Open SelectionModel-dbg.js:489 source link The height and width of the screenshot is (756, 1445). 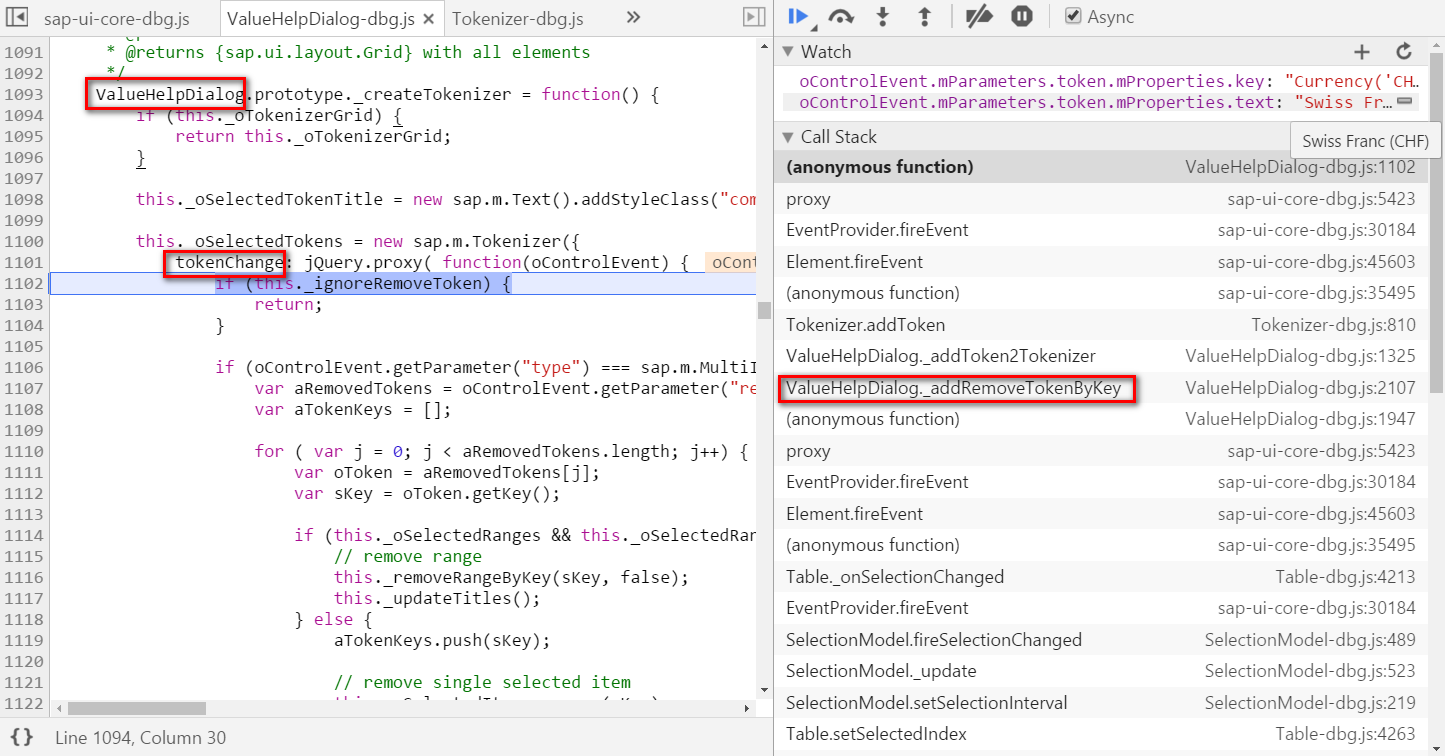pyautogui.click(x=1310, y=640)
